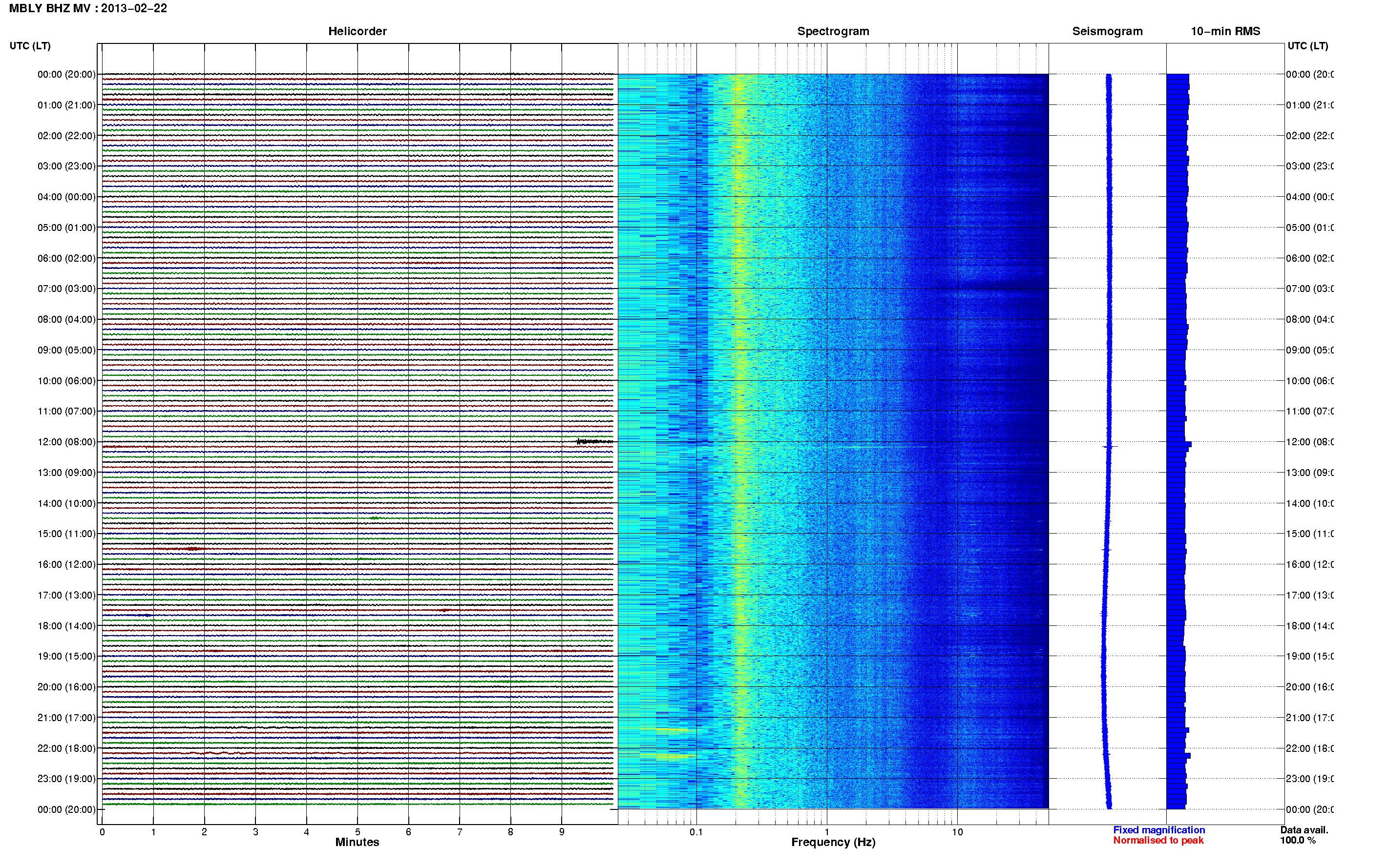Click the Fixed magnification legend text

[x=1159, y=830]
